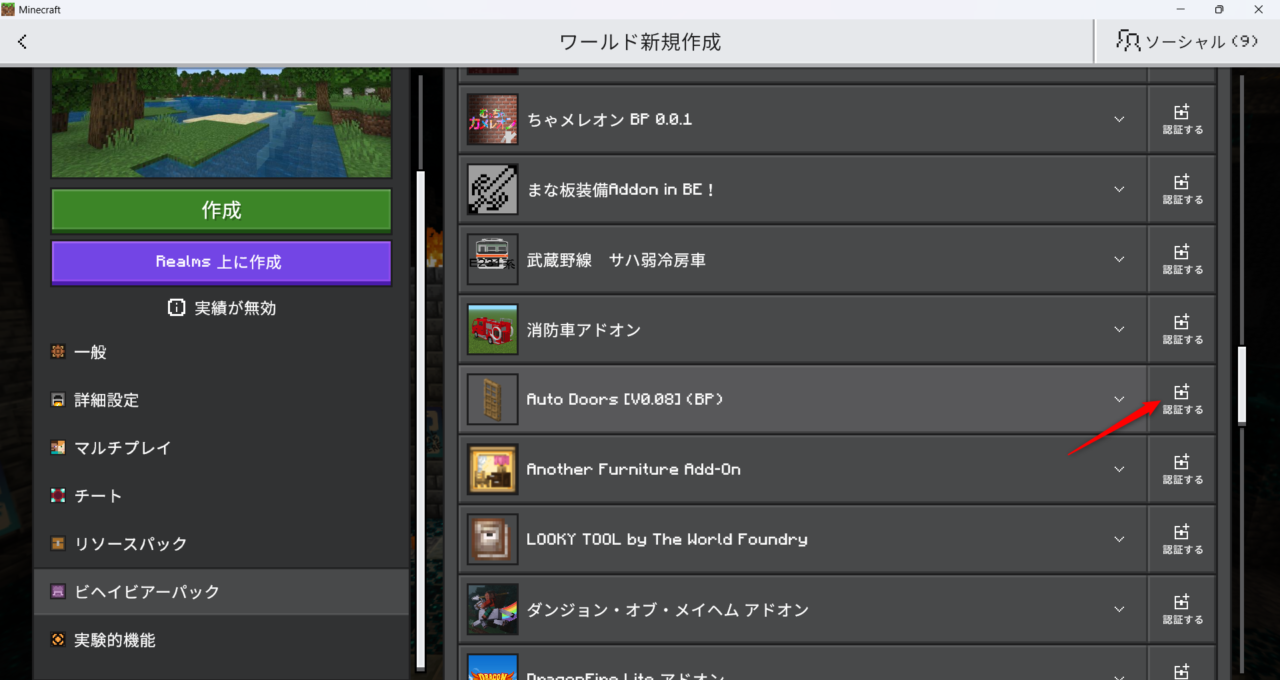Click the Auto Doors door thumbnail
The image size is (1280, 680).
click(493, 399)
